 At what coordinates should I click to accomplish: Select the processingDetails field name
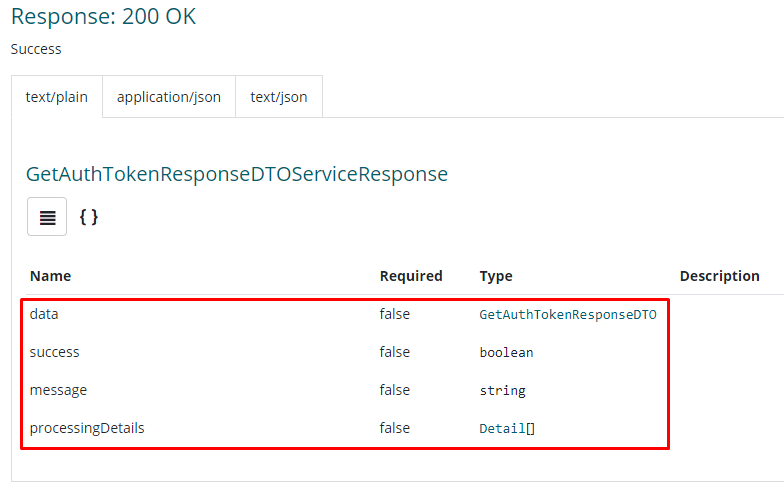[87, 428]
